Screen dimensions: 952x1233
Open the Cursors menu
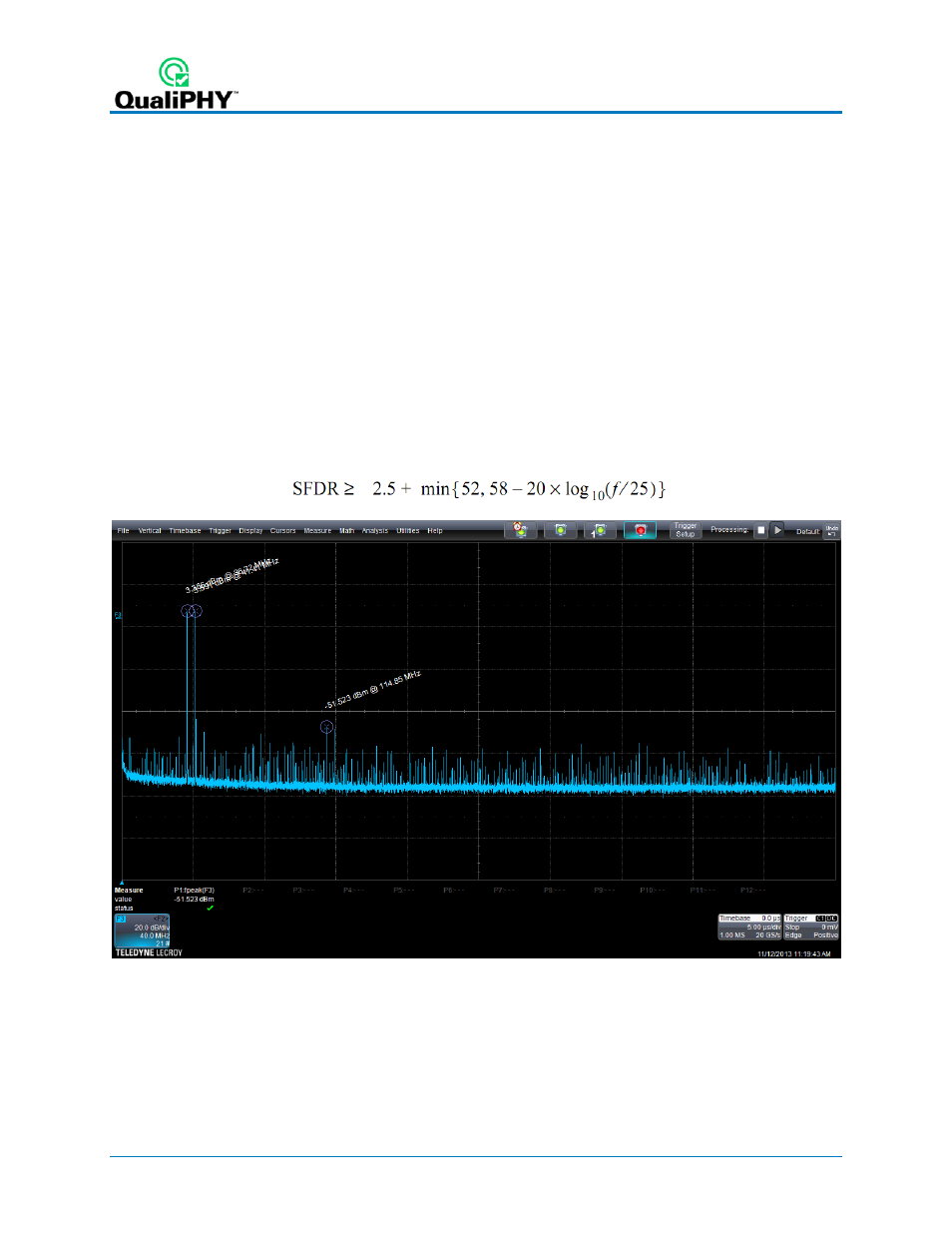tap(283, 531)
